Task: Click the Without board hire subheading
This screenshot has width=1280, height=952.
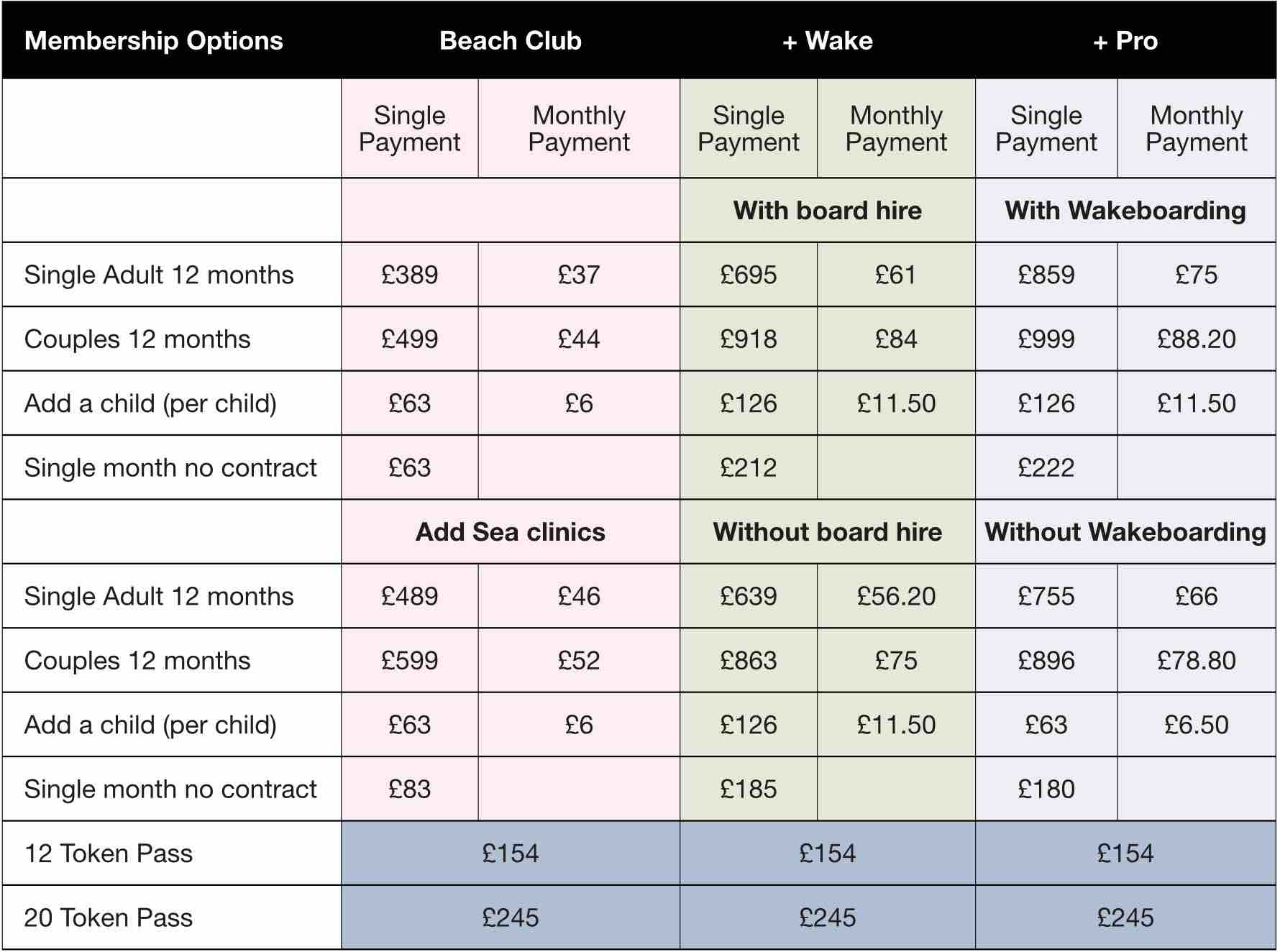Action: coord(828,532)
